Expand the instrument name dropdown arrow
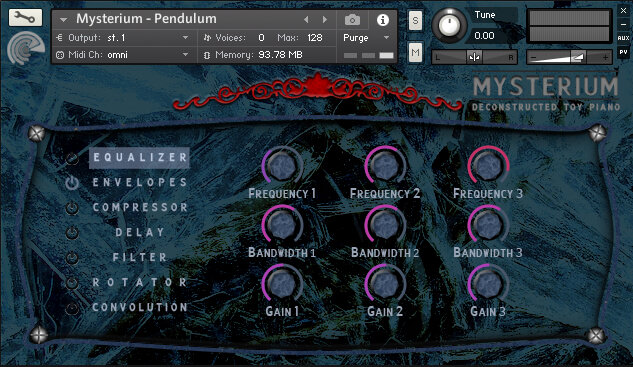Screen dimensions: 633x367 pos(63,19)
